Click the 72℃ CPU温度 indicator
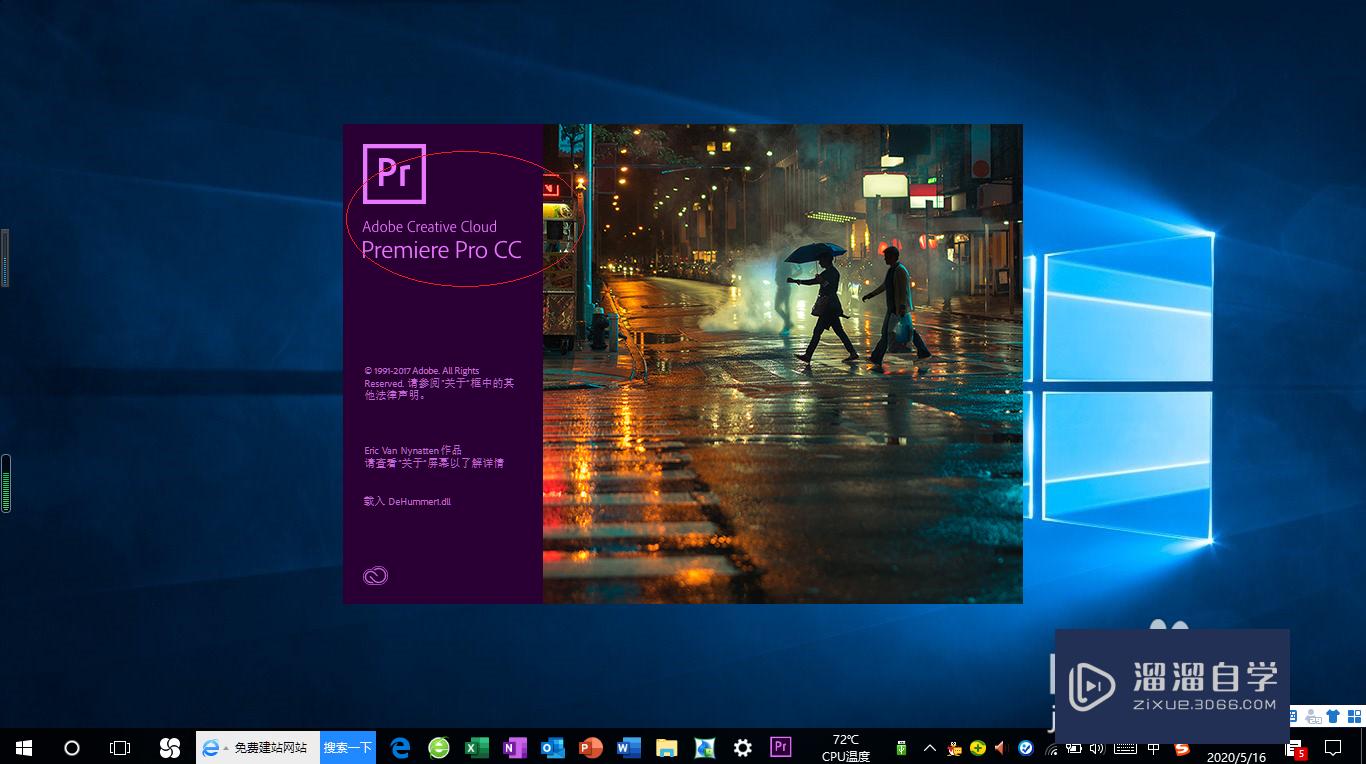The image size is (1366, 764). [x=846, y=748]
